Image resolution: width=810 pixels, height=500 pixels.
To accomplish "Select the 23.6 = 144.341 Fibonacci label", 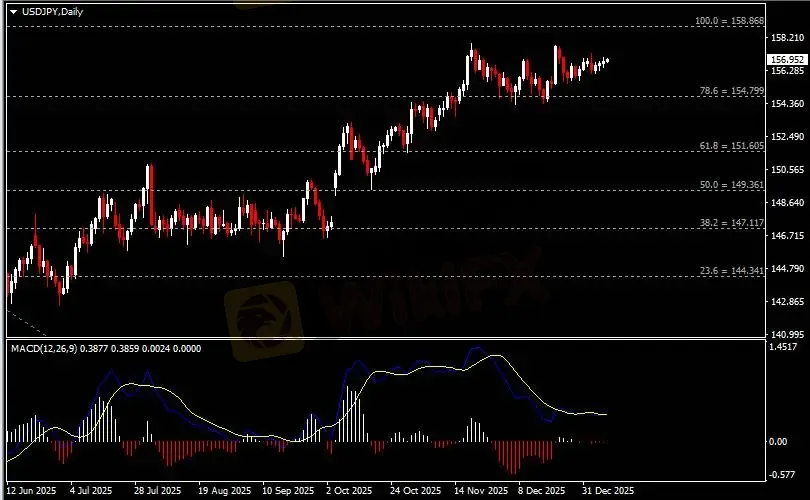I will 731,271.
